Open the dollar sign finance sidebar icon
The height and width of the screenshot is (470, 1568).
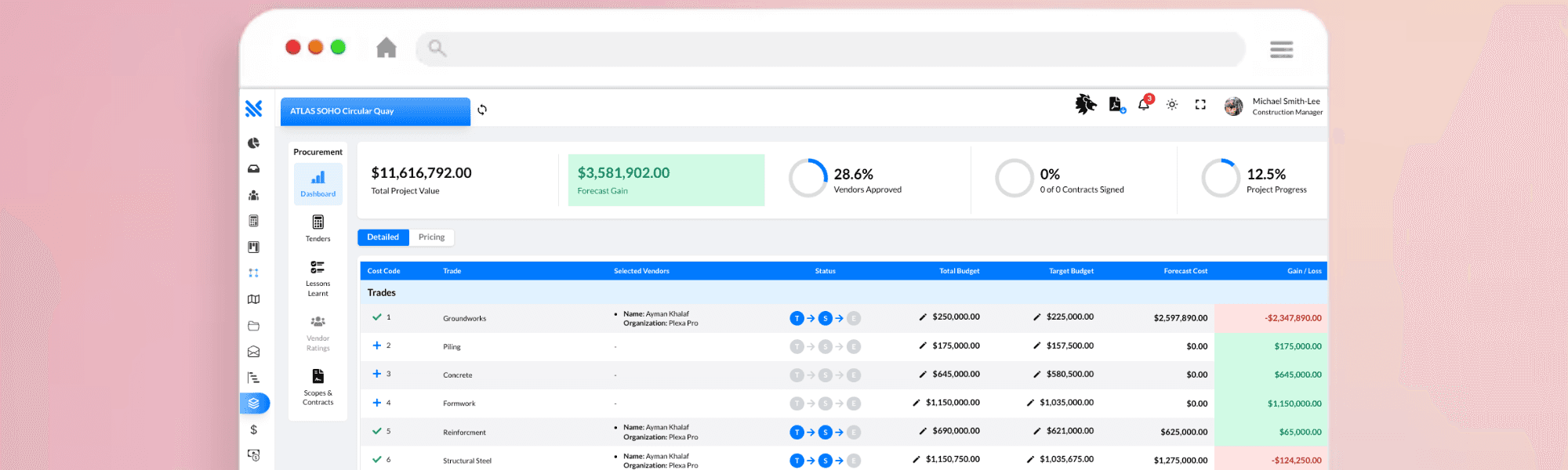click(x=253, y=429)
